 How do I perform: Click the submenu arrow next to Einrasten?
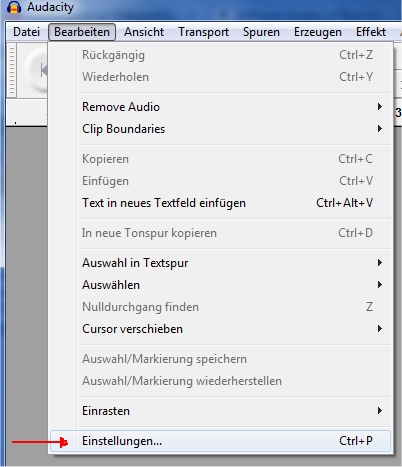pyautogui.click(x=380, y=411)
